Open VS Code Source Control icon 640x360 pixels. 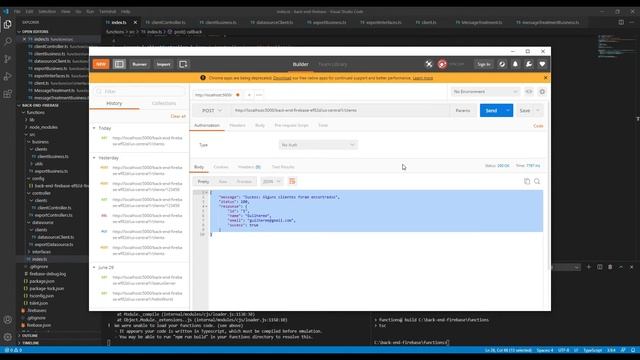point(8,59)
